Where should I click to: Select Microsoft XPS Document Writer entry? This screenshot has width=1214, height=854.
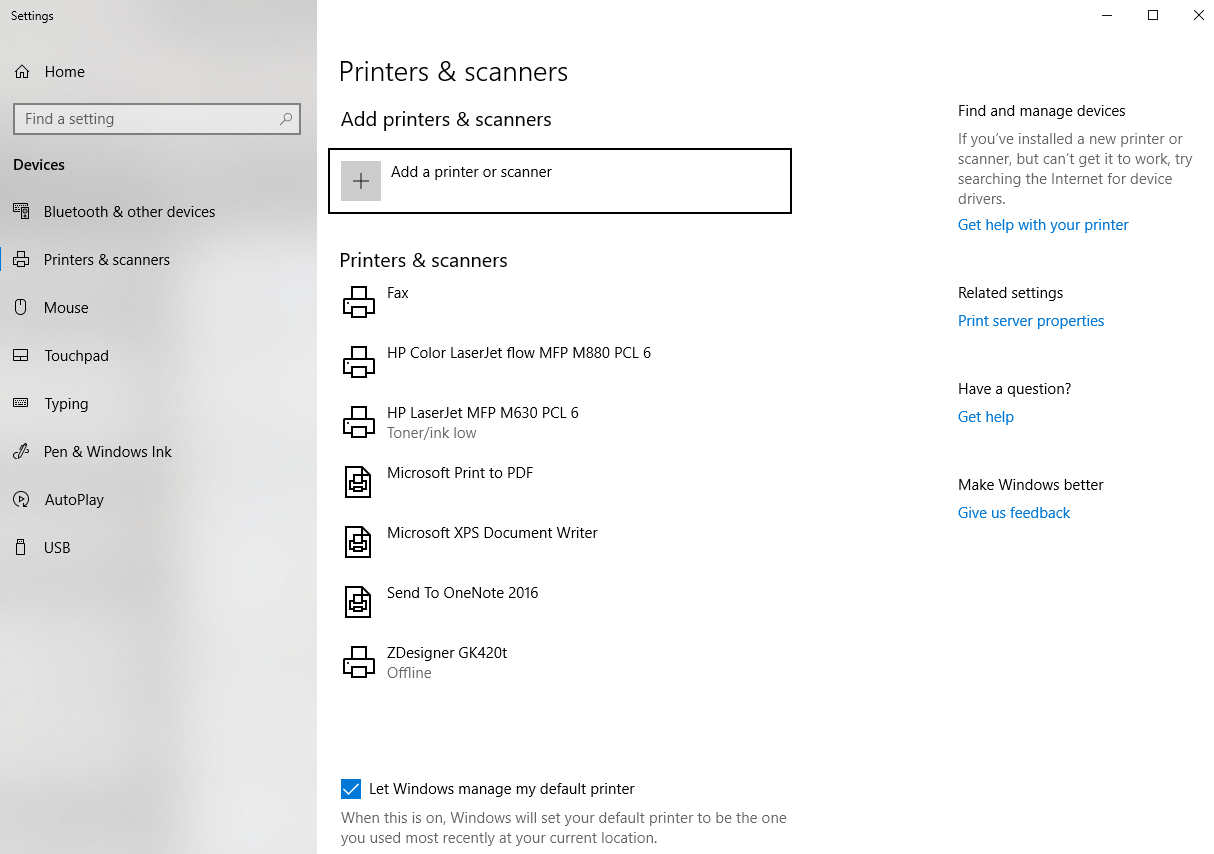click(492, 533)
